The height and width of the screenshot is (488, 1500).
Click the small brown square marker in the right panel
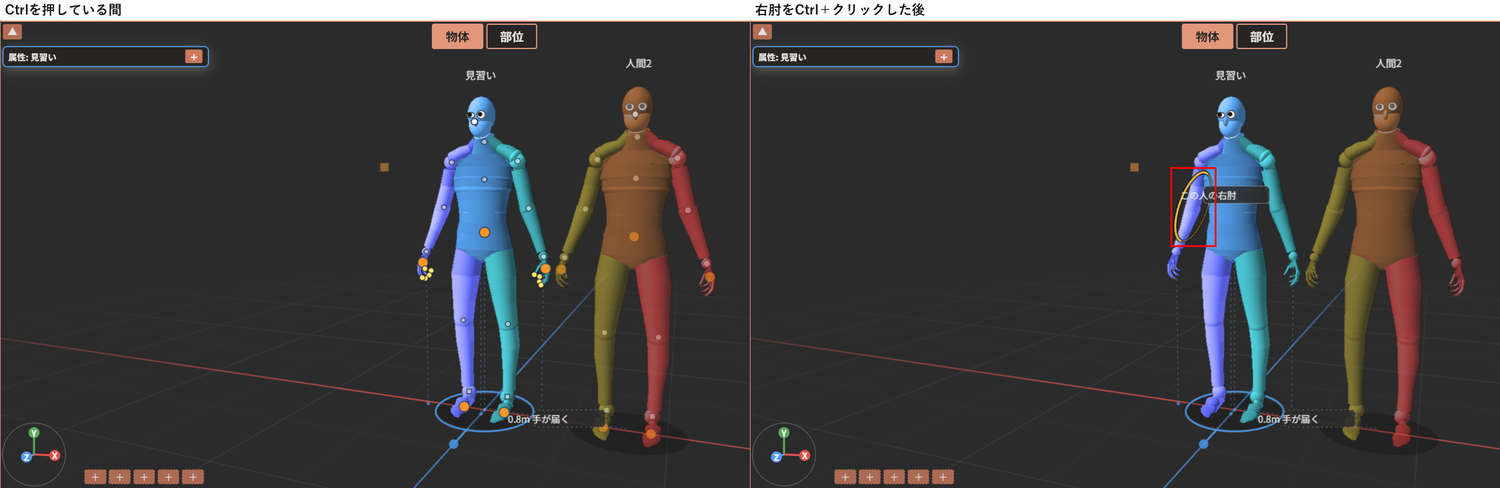[1134, 167]
